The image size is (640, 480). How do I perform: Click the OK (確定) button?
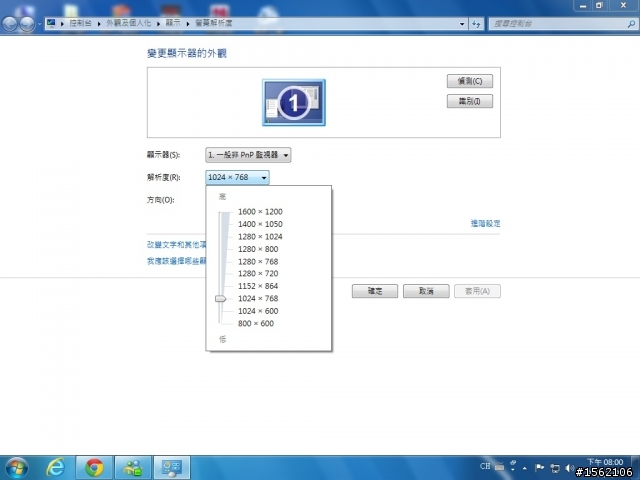click(375, 291)
